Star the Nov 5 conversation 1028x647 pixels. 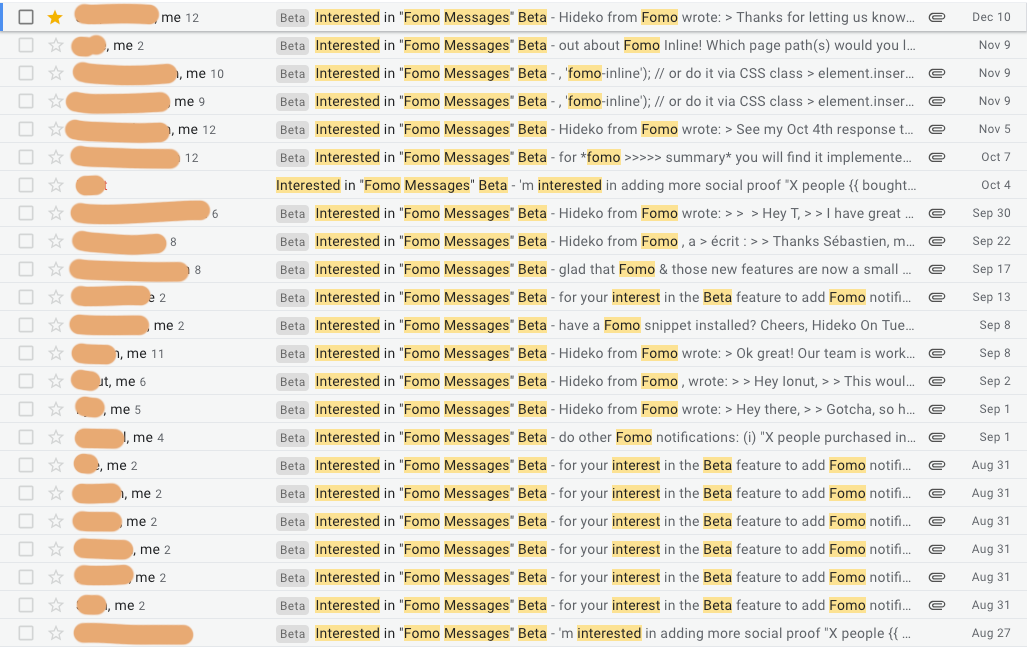55,129
